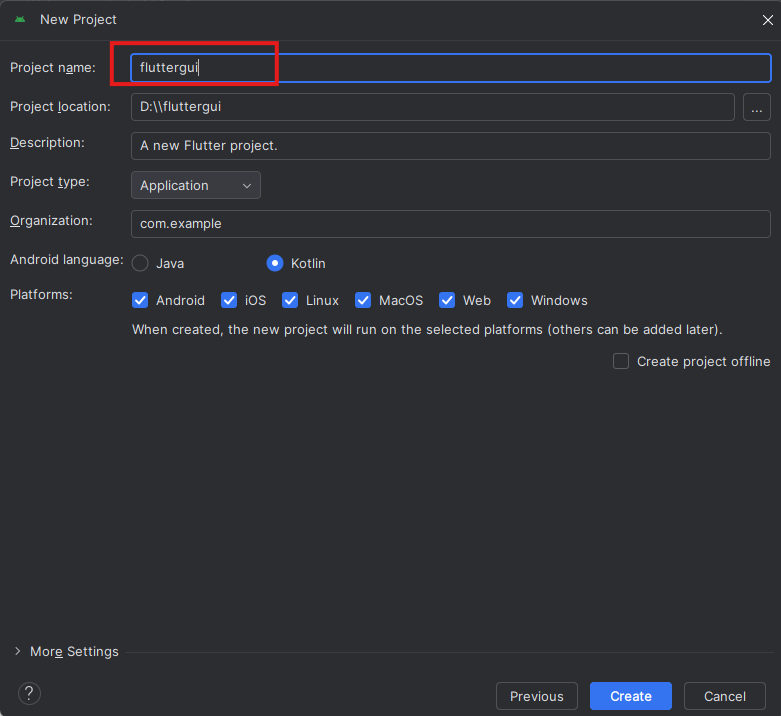Toggle the Windows platform checkbox
The image size is (781, 716).
515,300
